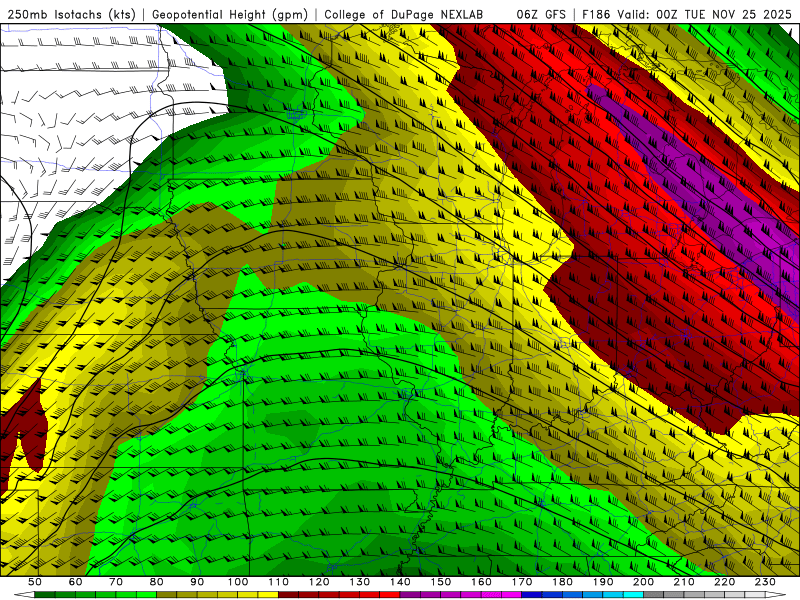This screenshot has height=600, width=800.
Task: Click the '50' value on the color scale
Action: point(34,582)
